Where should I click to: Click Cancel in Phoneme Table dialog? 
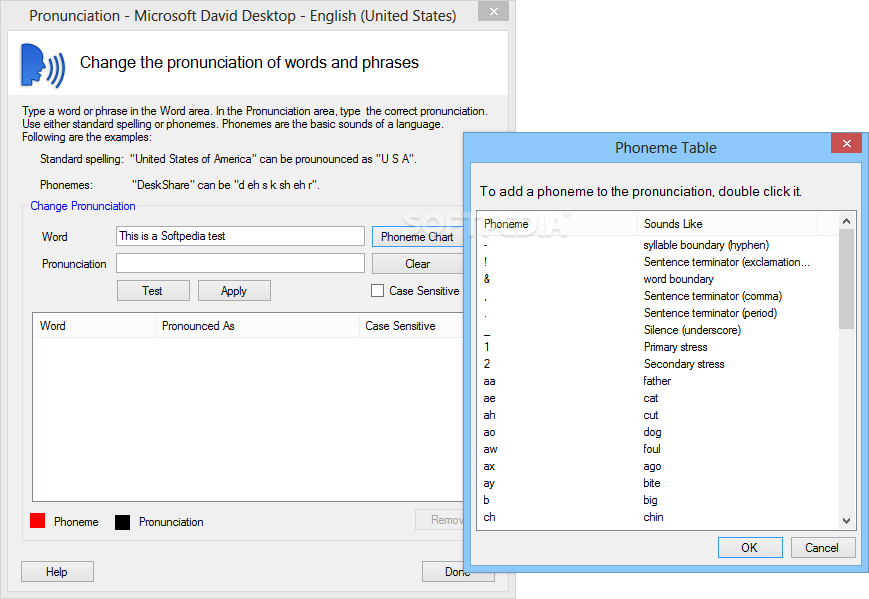(x=822, y=547)
